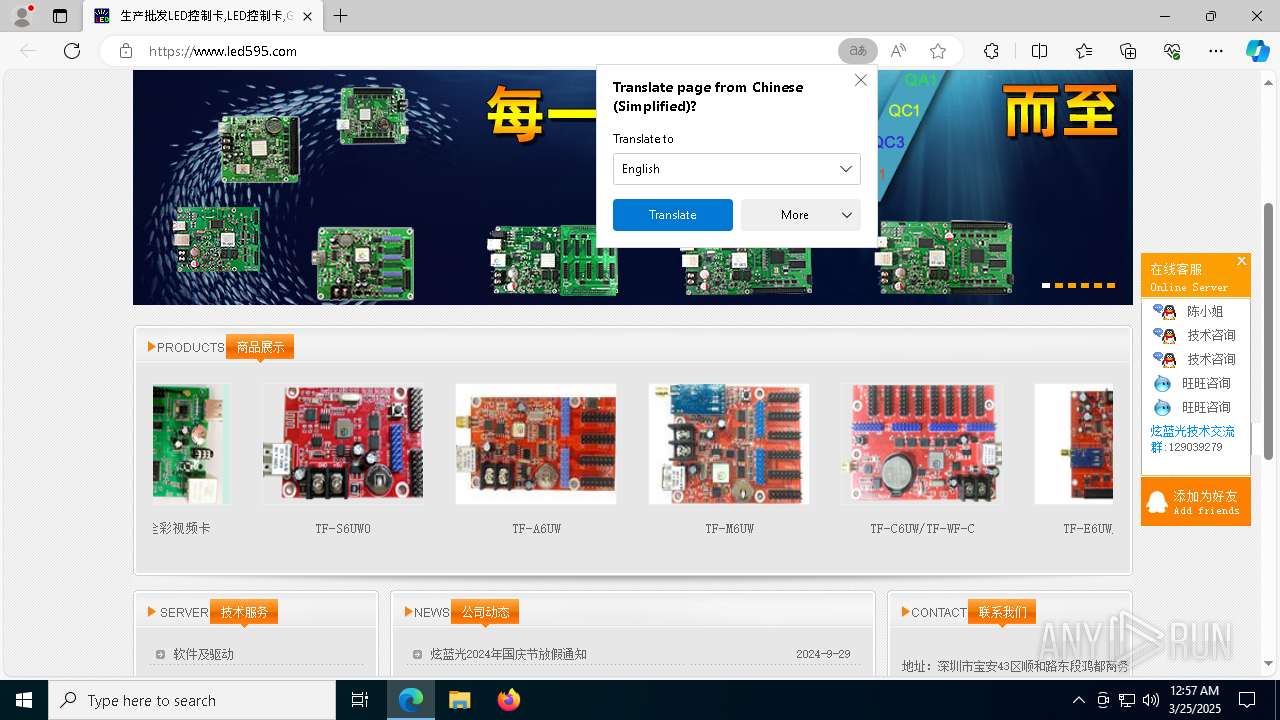Toggle Split screen icon
Screen dimensions: 1280x720
click(x=1039, y=51)
